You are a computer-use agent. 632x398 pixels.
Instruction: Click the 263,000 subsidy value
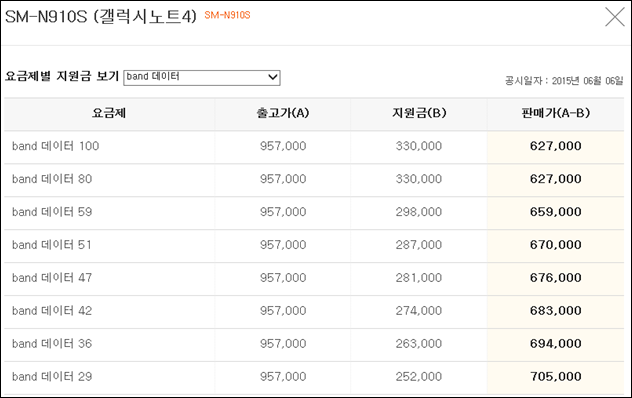point(419,344)
